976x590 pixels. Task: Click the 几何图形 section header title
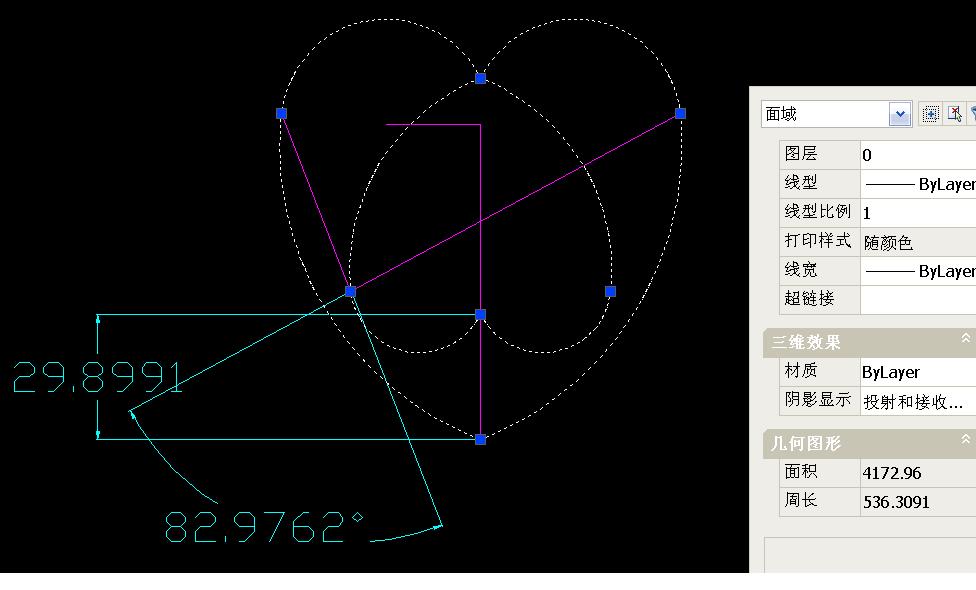click(x=806, y=443)
